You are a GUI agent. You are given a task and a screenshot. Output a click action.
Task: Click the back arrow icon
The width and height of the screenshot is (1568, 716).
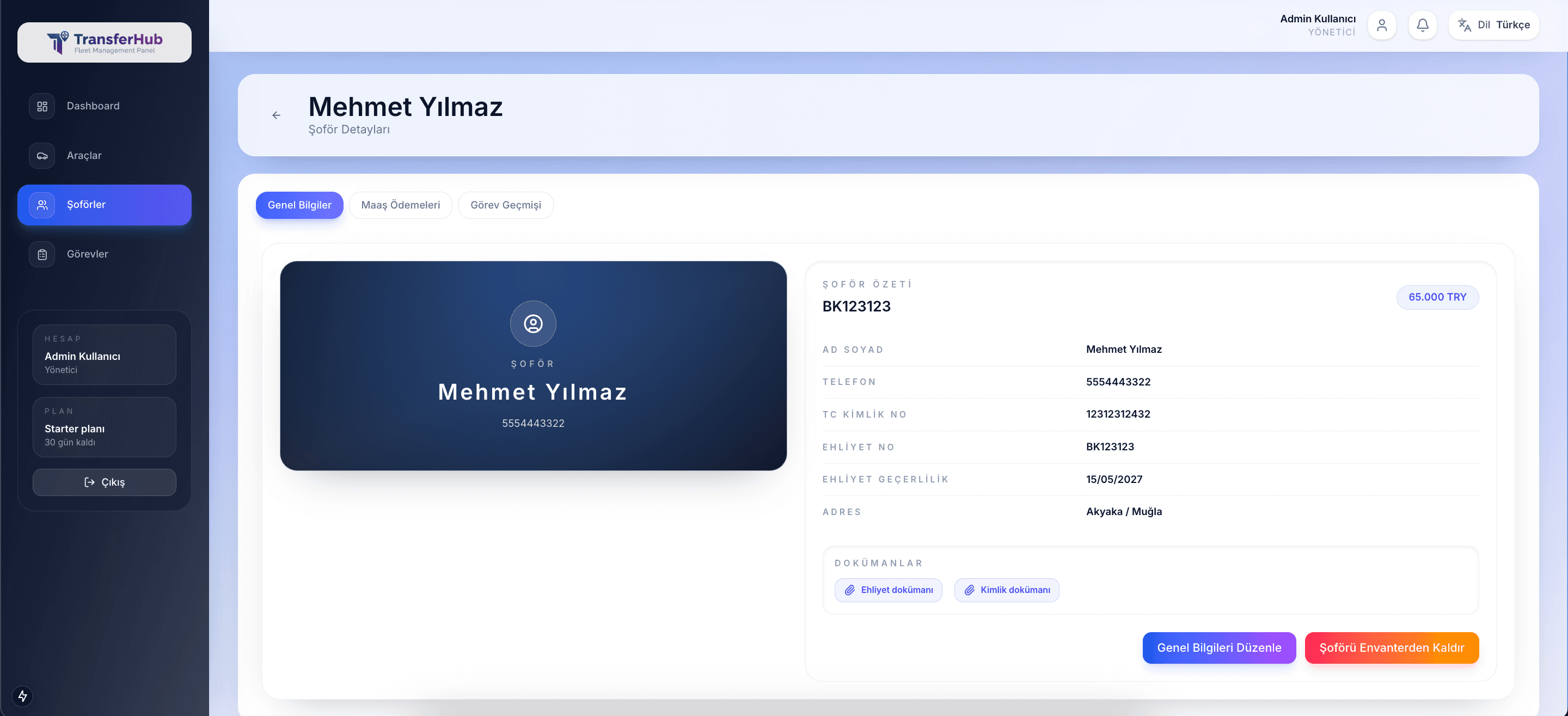pyautogui.click(x=277, y=115)
